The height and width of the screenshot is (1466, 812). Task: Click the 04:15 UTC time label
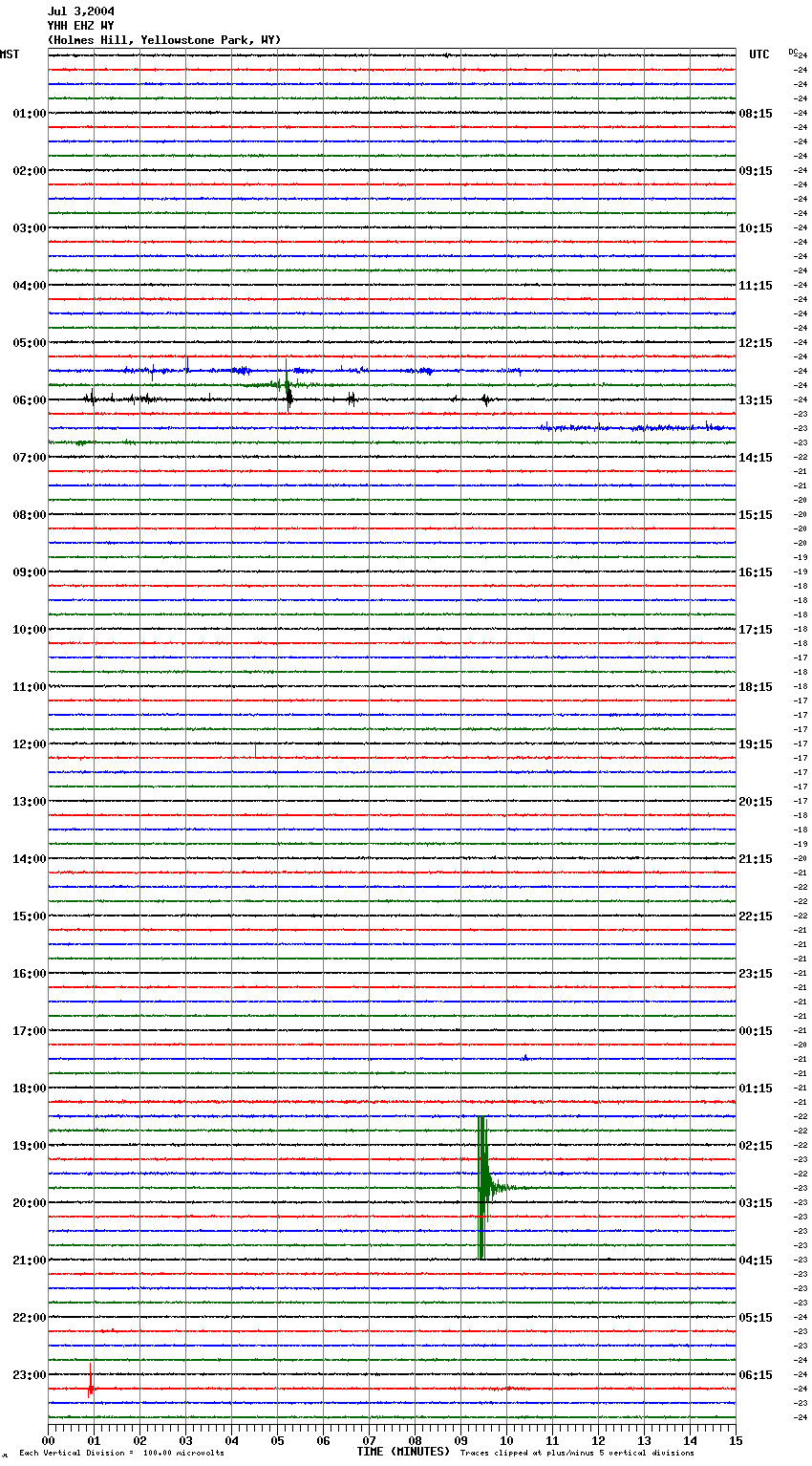(756, 1261)
